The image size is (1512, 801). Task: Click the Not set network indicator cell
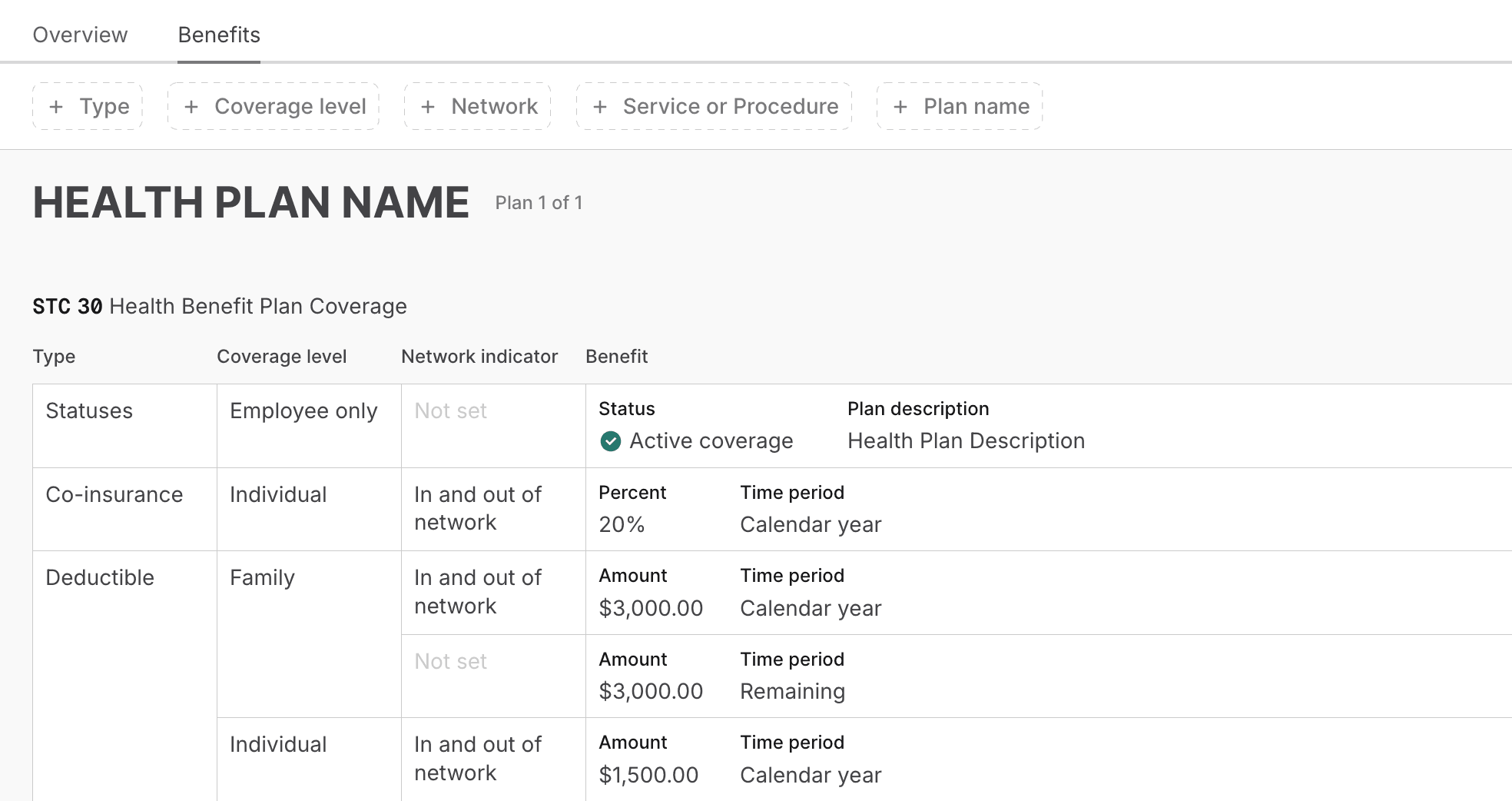[x=449, y=410]
